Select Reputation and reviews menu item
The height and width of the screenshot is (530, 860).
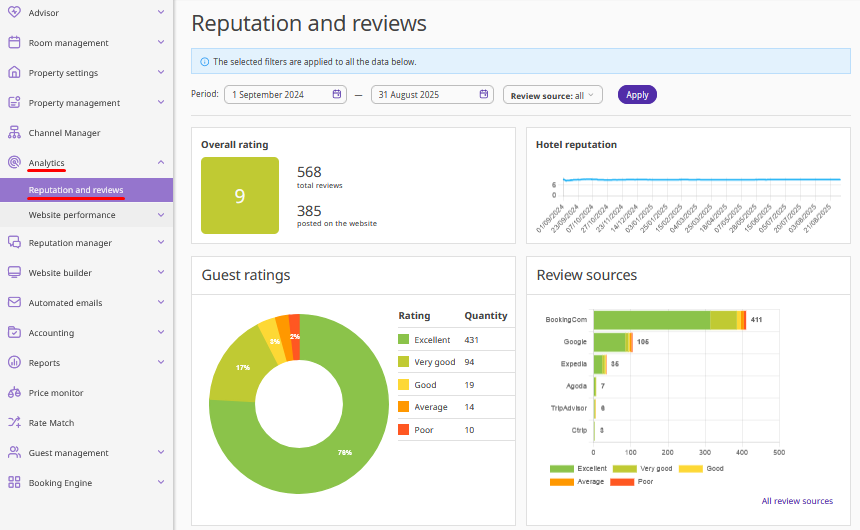[76, 190]
